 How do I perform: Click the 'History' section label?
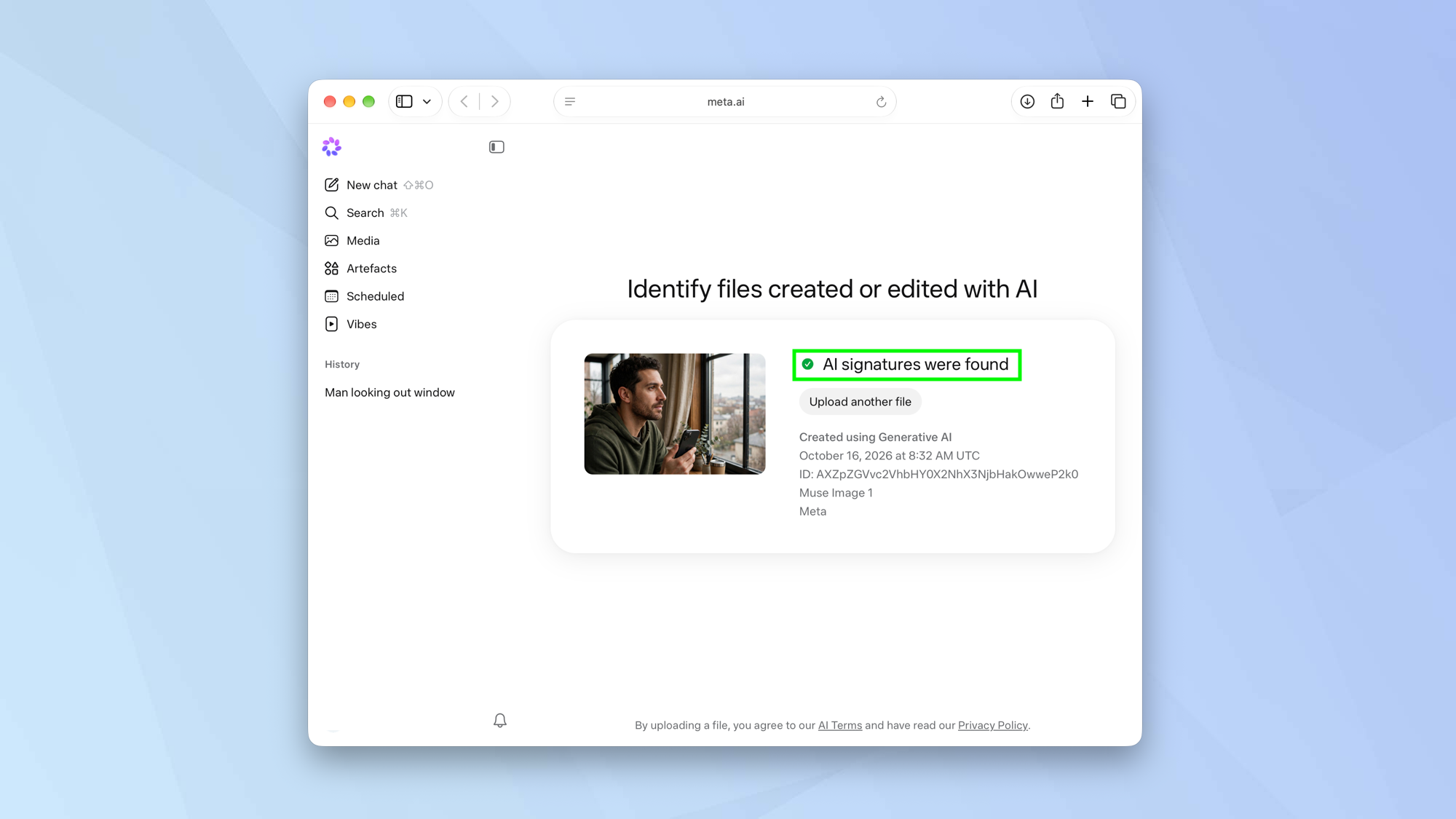point(342,364)
